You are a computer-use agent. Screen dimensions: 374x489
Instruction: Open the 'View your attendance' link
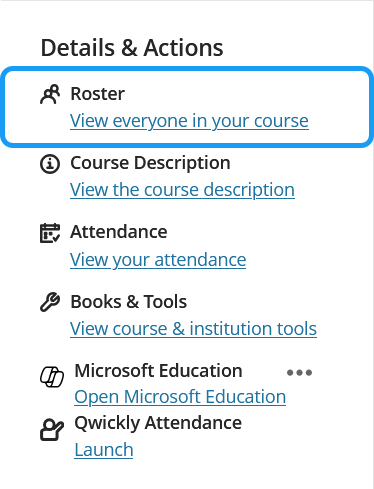click(158, 260)
